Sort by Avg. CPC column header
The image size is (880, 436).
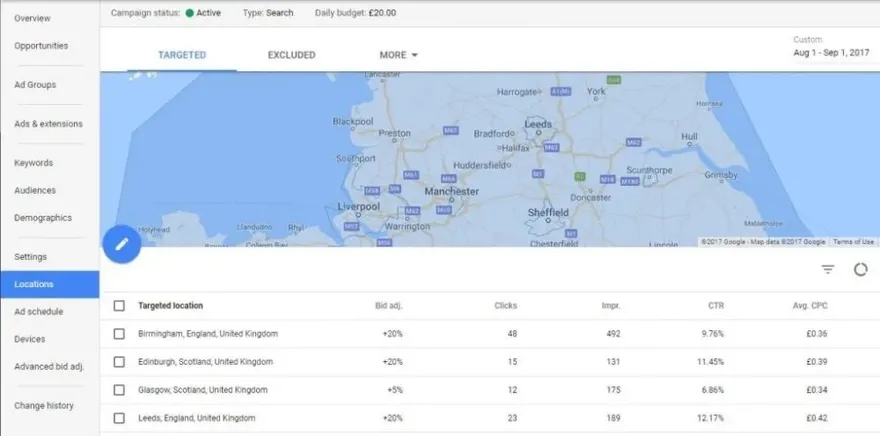click(809, 306)
